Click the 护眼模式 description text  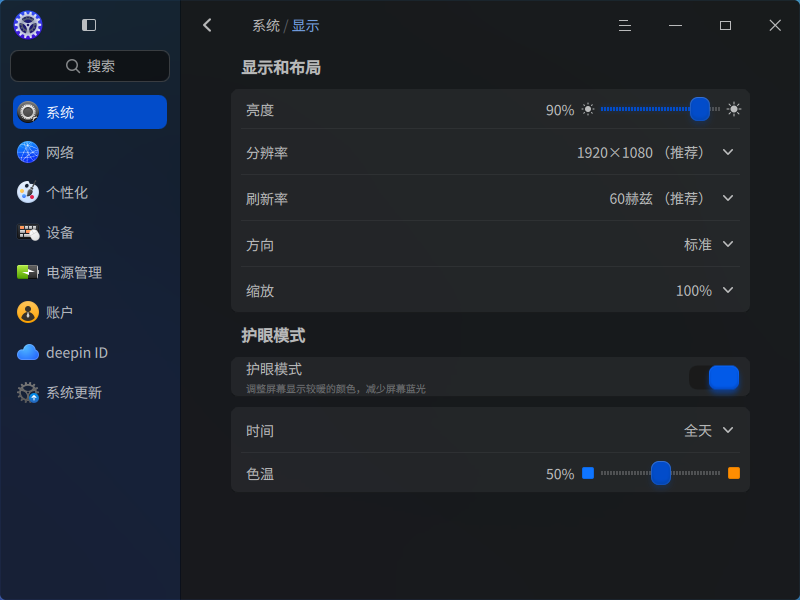point(336,389)
